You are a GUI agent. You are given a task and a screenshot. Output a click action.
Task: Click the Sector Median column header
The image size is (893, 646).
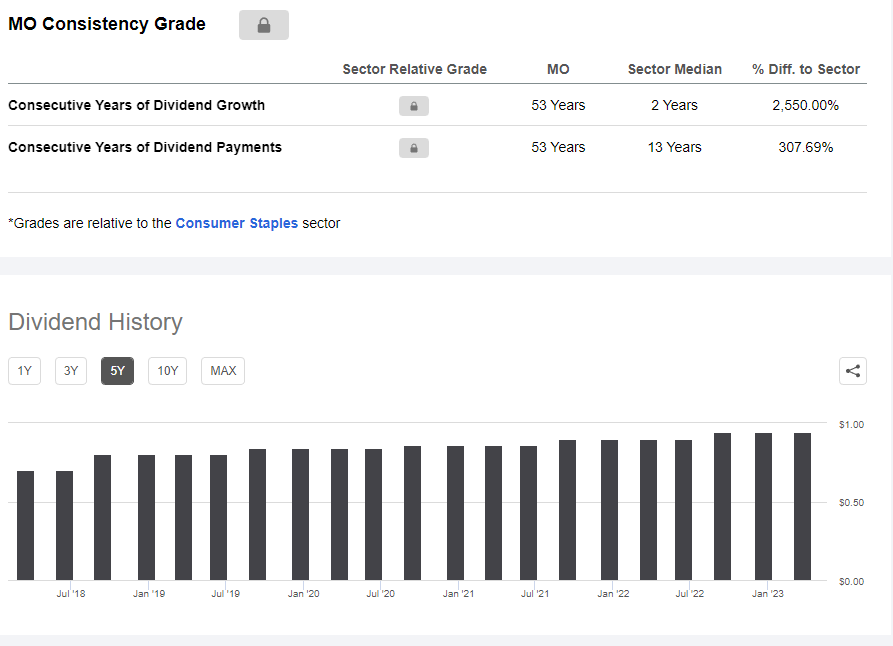point(675,69)
